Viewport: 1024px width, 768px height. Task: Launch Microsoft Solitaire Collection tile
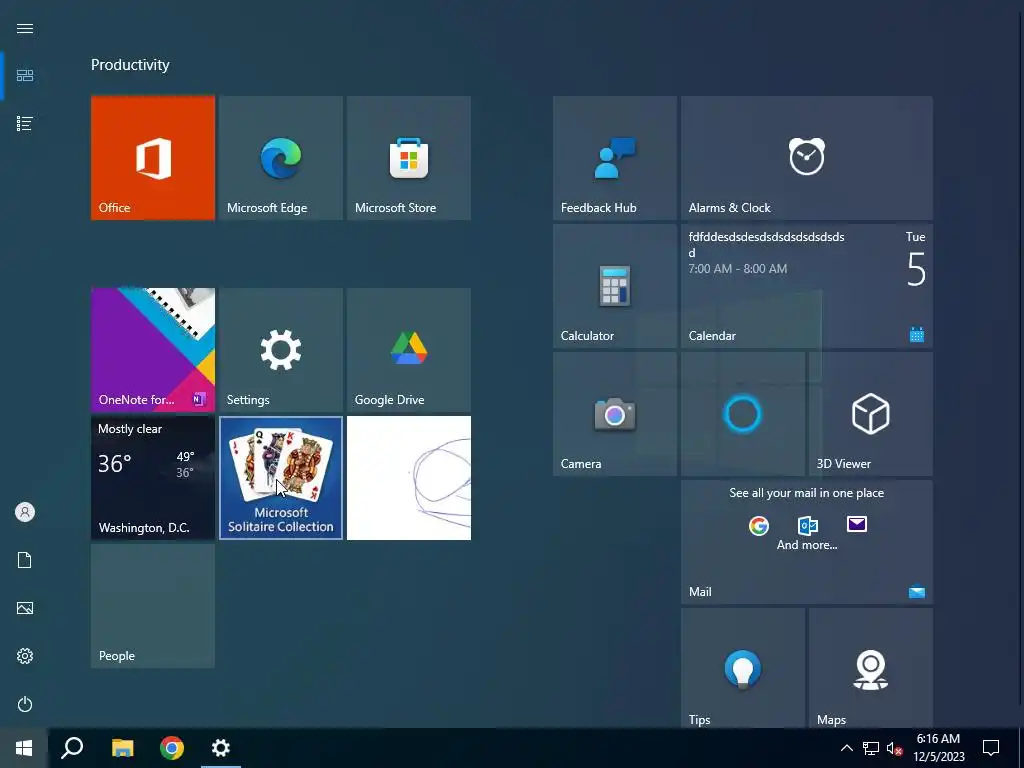(x=281, y=478)
